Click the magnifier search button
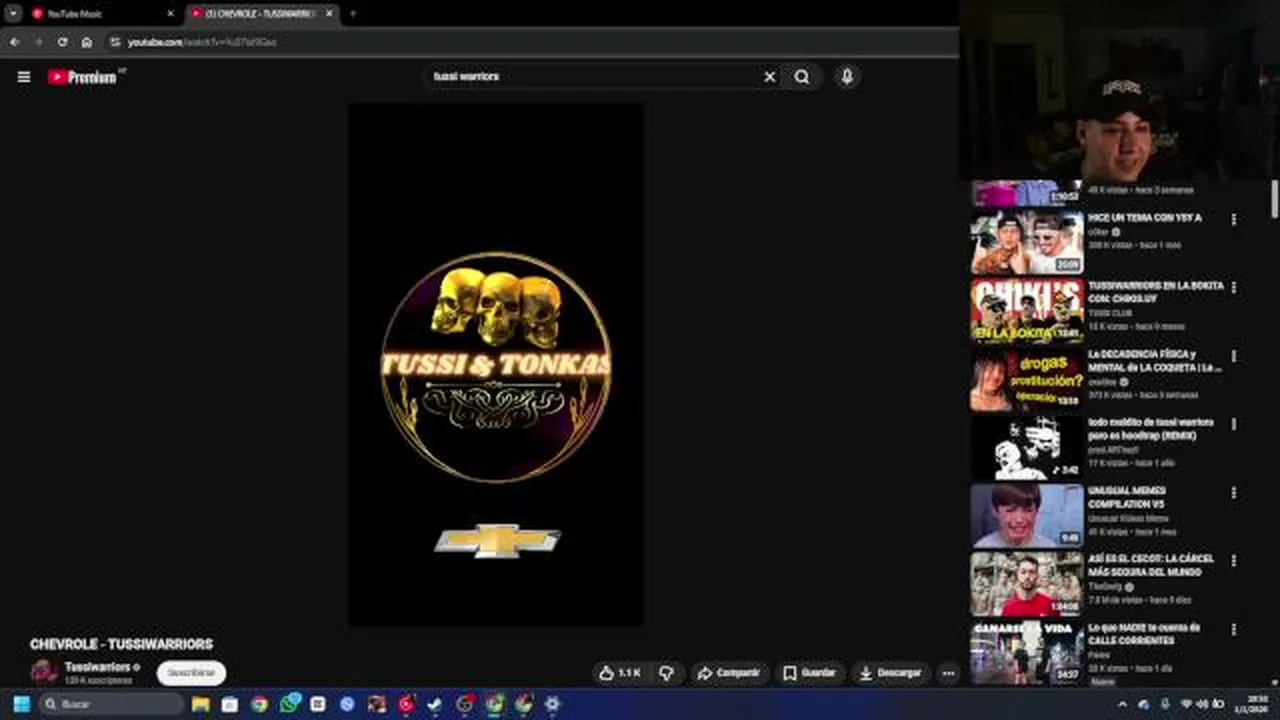The height and width of the screenshot is (720, 1280). tap(802, 77)
